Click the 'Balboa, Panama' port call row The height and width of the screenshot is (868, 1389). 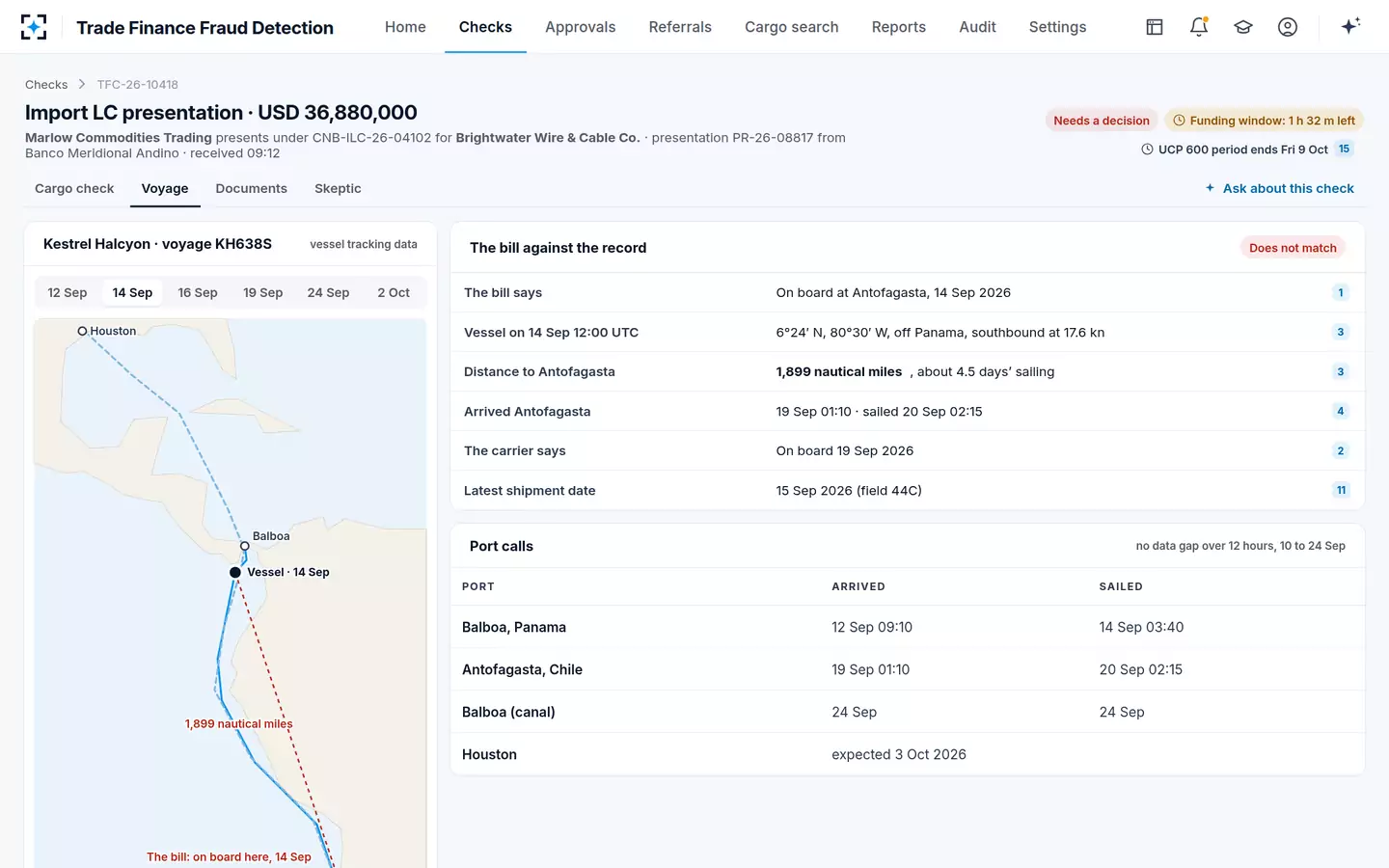tap(908, 627)
